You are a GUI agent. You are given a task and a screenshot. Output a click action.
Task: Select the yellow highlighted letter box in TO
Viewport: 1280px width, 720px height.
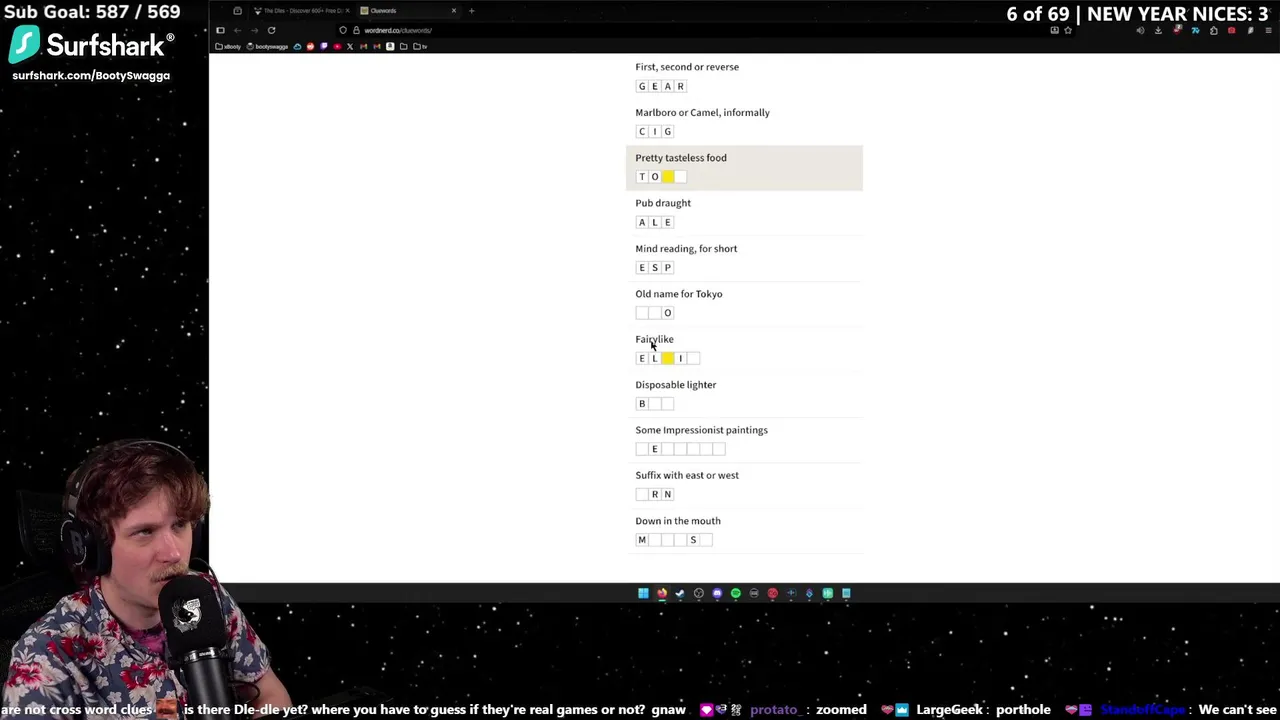point(668,177)
